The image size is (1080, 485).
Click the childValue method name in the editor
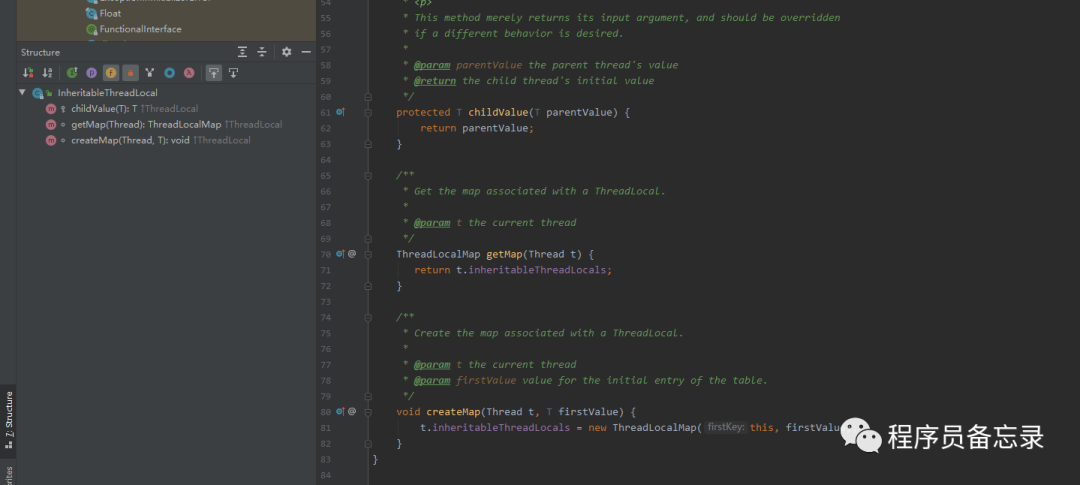coord(497,112)
